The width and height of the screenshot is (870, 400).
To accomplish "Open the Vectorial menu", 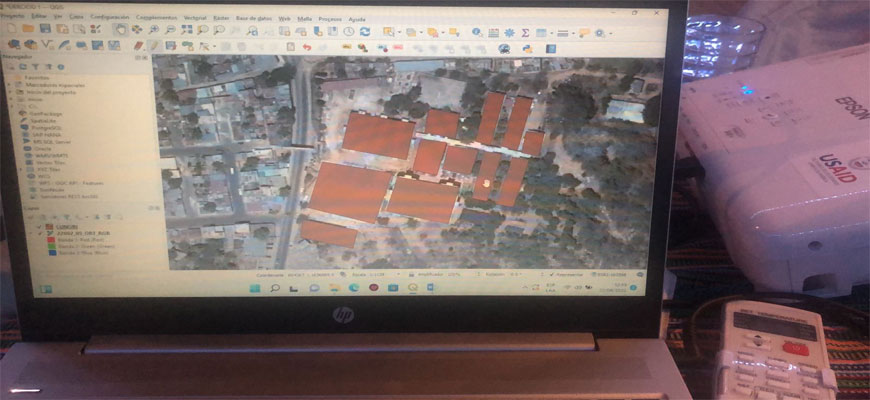I will coord(195,18).
